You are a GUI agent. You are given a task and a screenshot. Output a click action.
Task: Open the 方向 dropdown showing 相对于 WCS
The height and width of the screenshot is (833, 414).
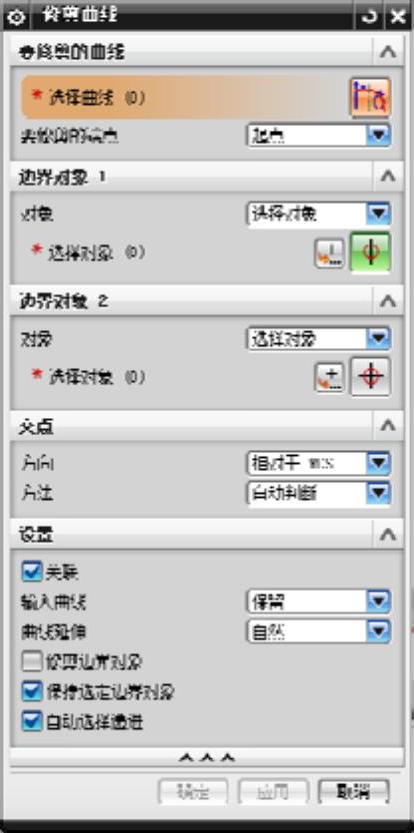pos(319,463)
